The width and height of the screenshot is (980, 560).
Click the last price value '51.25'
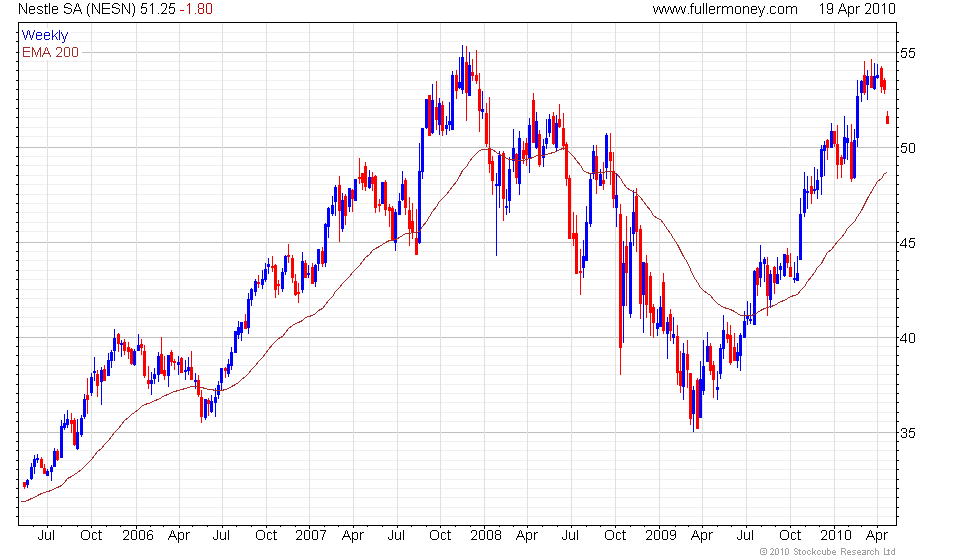click(x=158, y=9)
